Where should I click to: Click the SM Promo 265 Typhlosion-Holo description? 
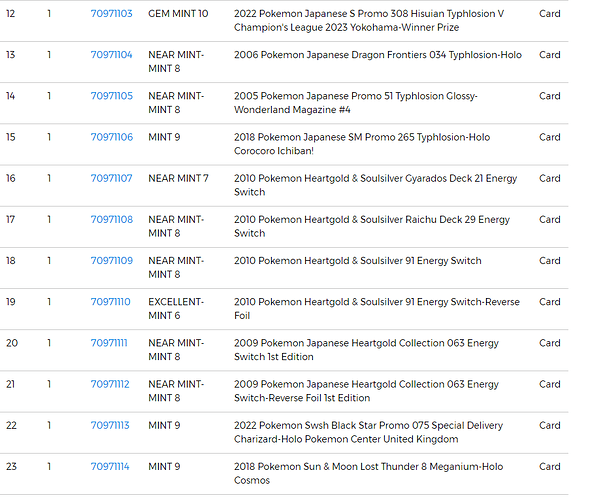coord(362,144)
